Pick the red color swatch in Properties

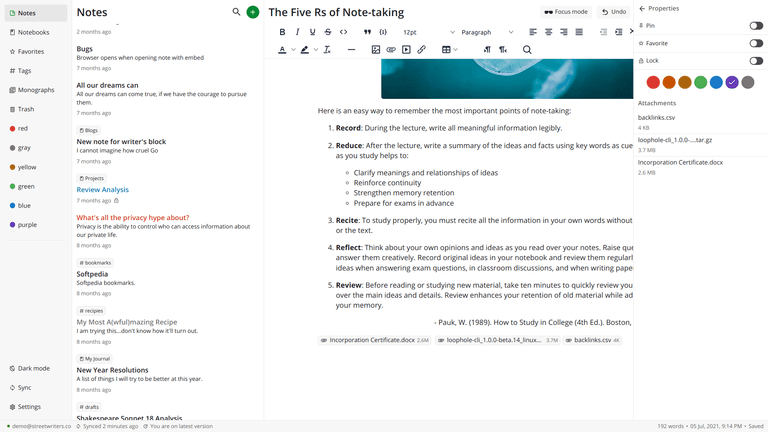pyautogui.click(x=653, y=82)
